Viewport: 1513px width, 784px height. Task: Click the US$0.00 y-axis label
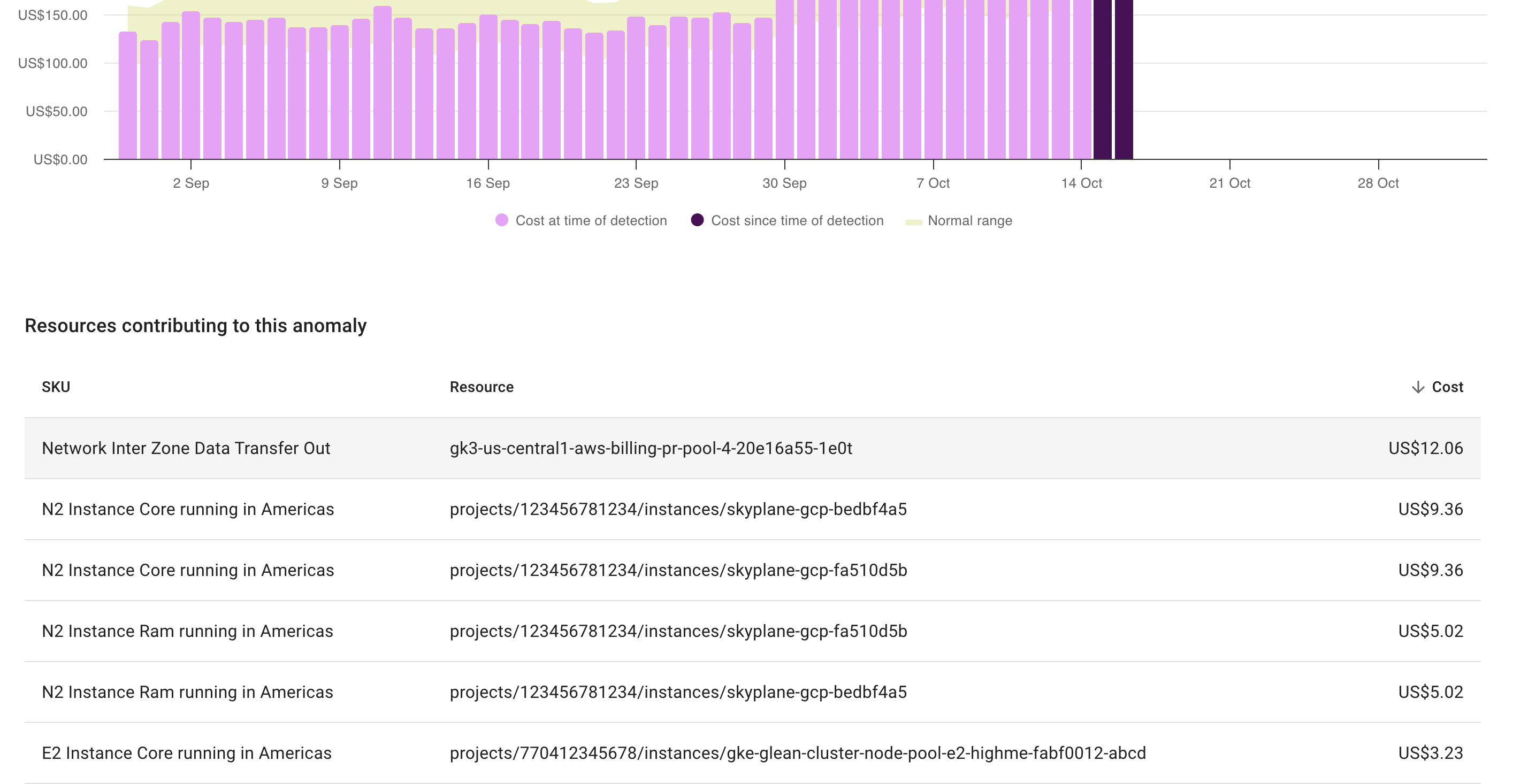coord(60,160)
